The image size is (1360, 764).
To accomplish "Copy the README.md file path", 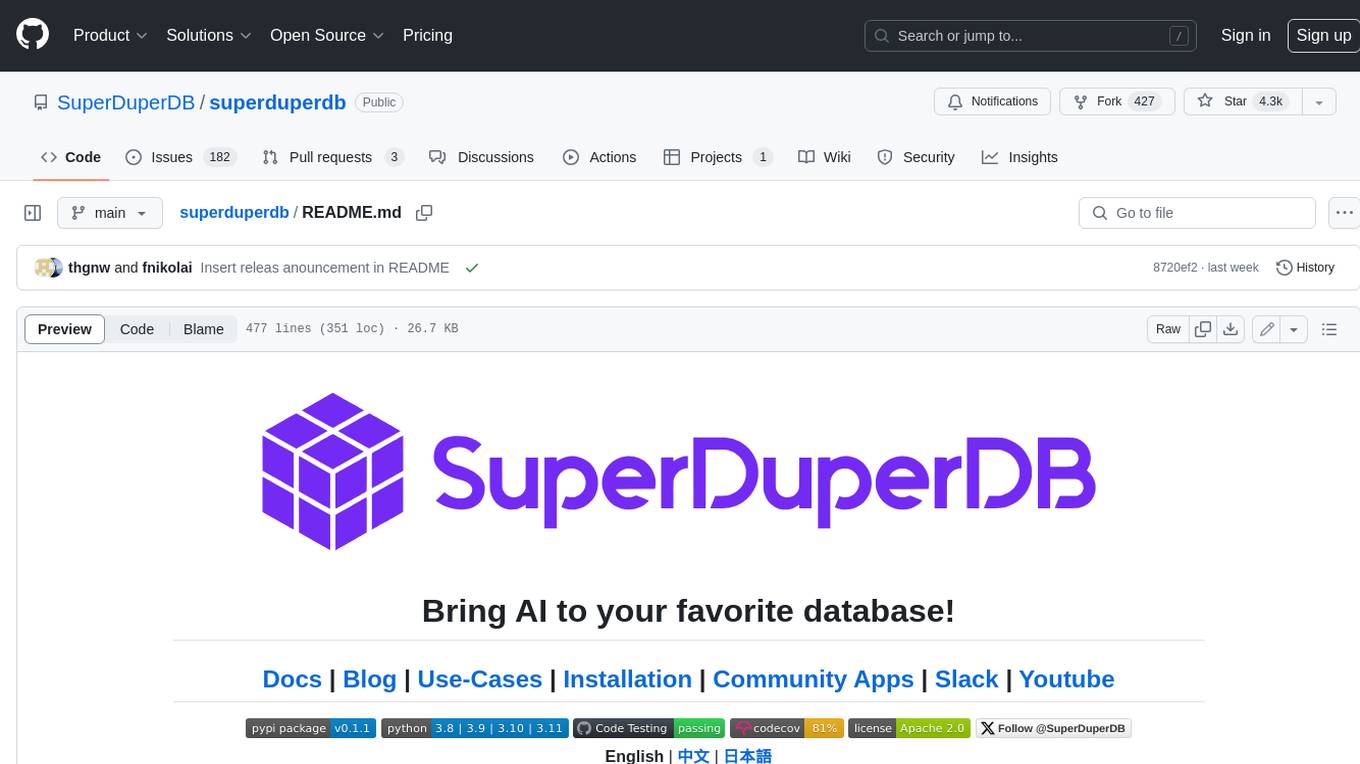I will click(424, 213).
